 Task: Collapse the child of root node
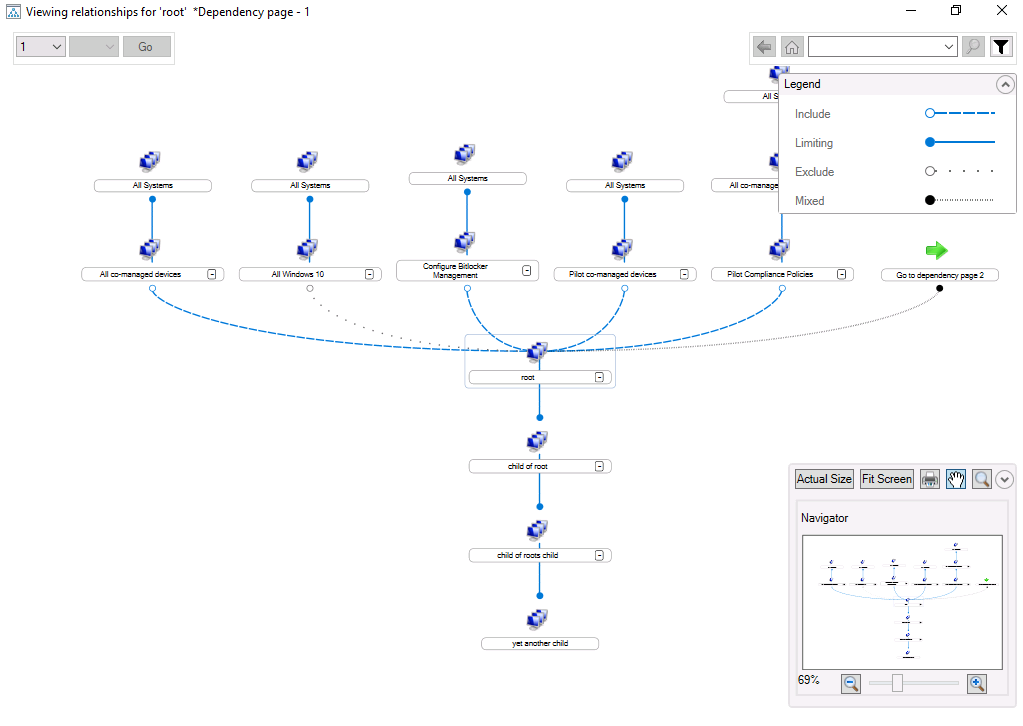(599, 466)
